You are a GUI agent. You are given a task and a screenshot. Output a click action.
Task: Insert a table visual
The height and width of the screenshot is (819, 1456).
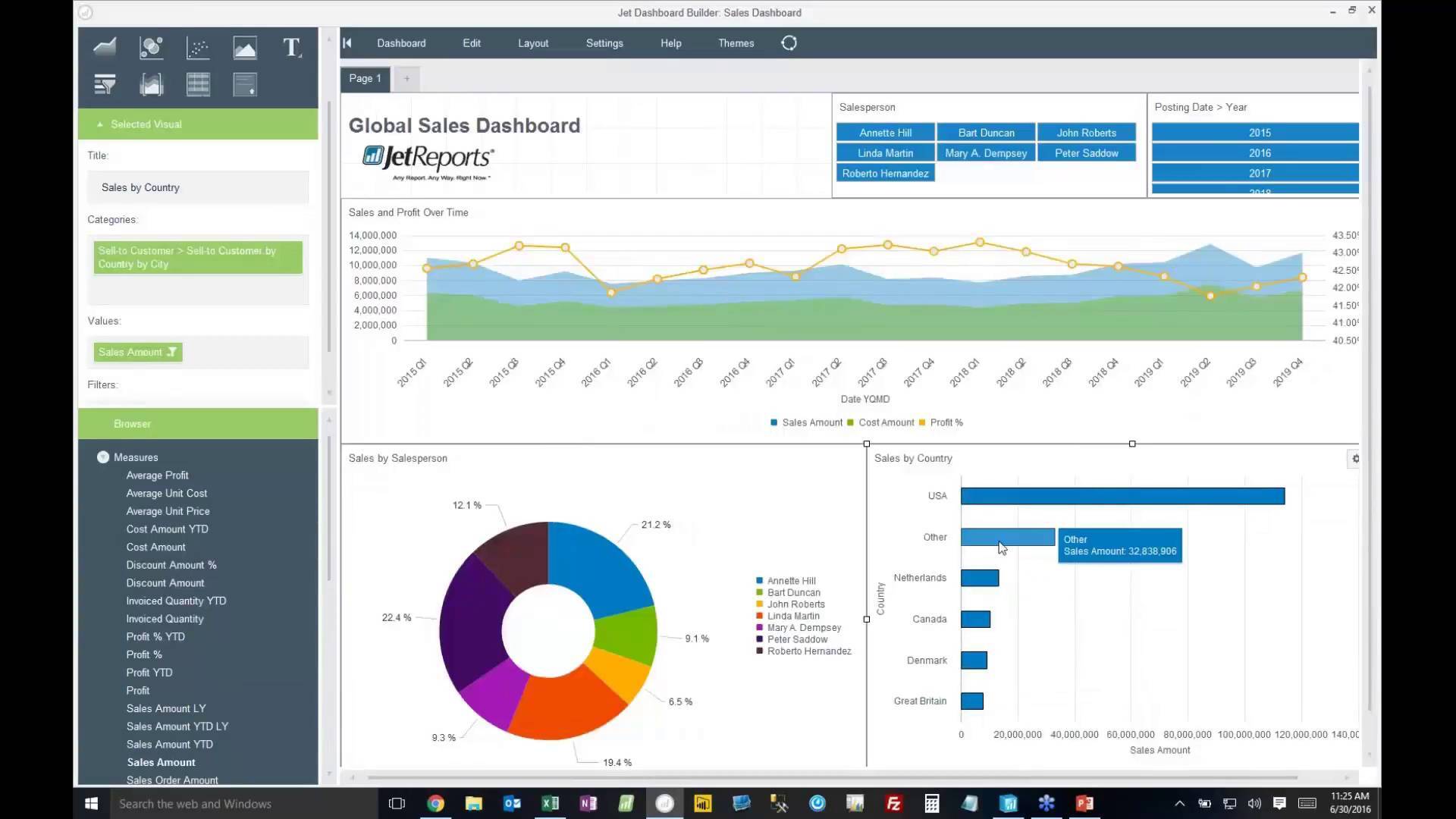pyautogui.click(x=198, y=84)
